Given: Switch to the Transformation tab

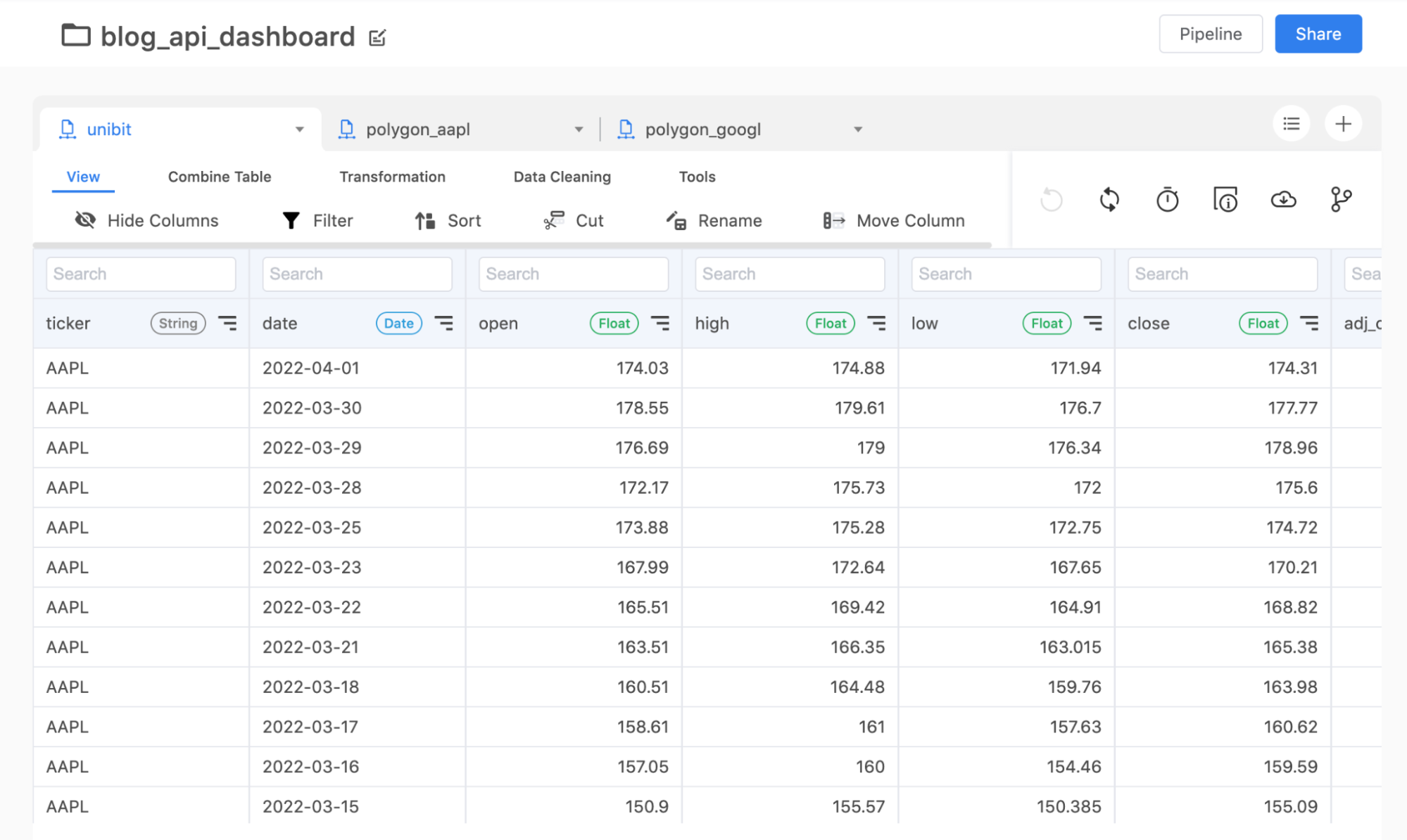Looking at the screenshot, I should [x=392, y=177].
